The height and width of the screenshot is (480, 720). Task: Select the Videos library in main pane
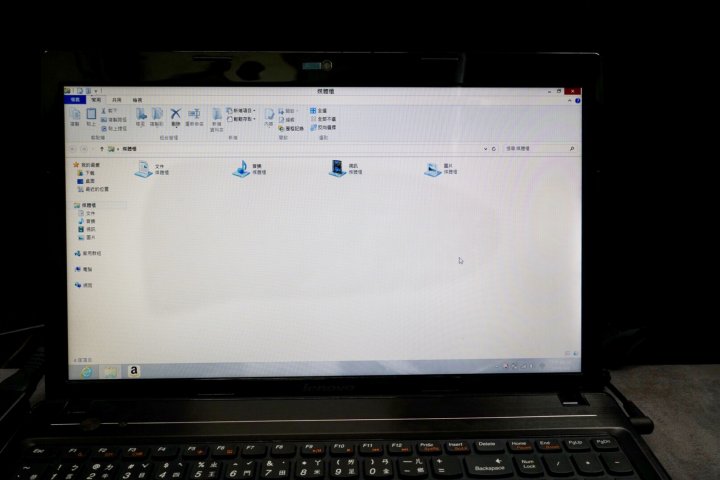(x=346, y=168)
